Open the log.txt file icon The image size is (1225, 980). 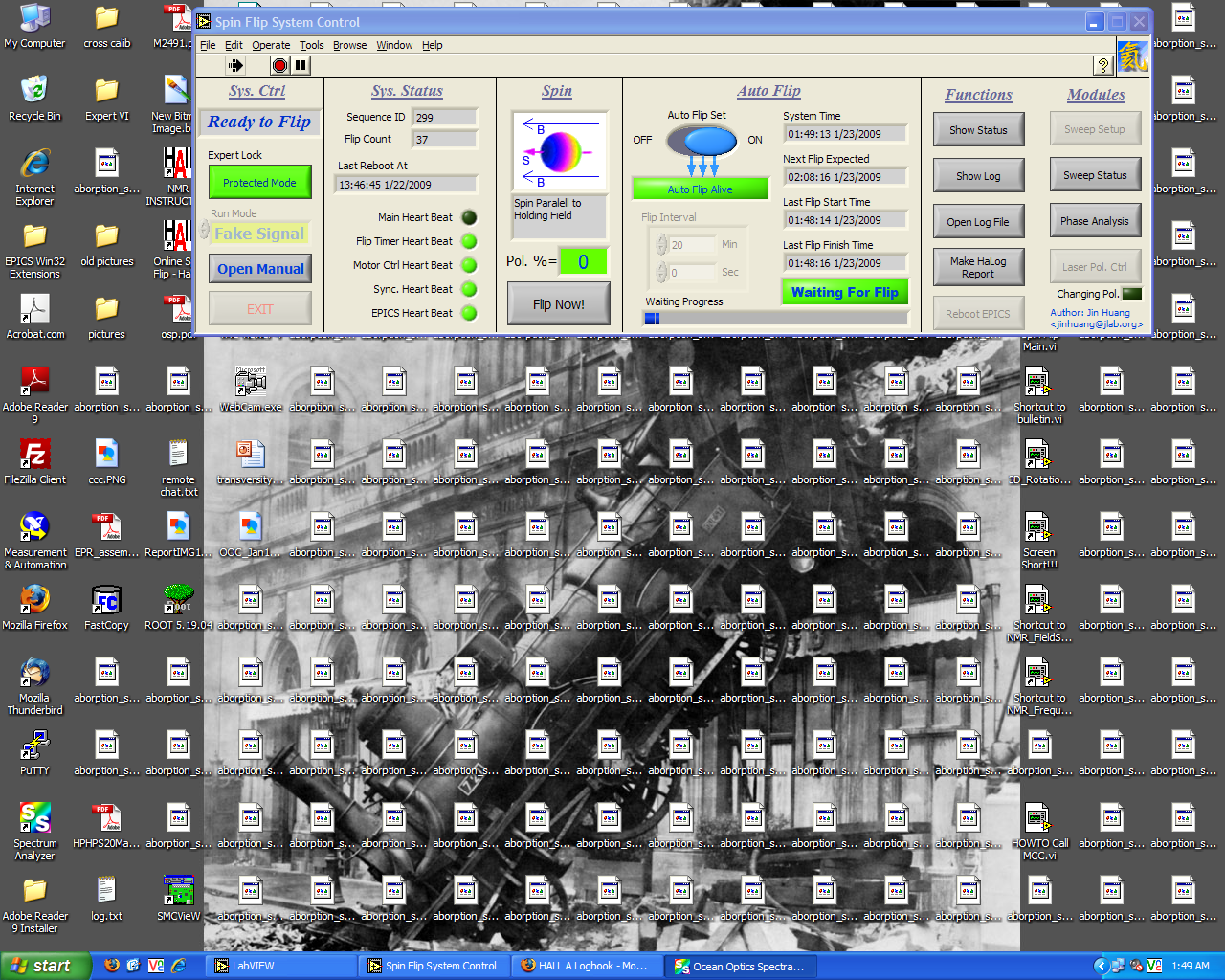tap(106, 899)
